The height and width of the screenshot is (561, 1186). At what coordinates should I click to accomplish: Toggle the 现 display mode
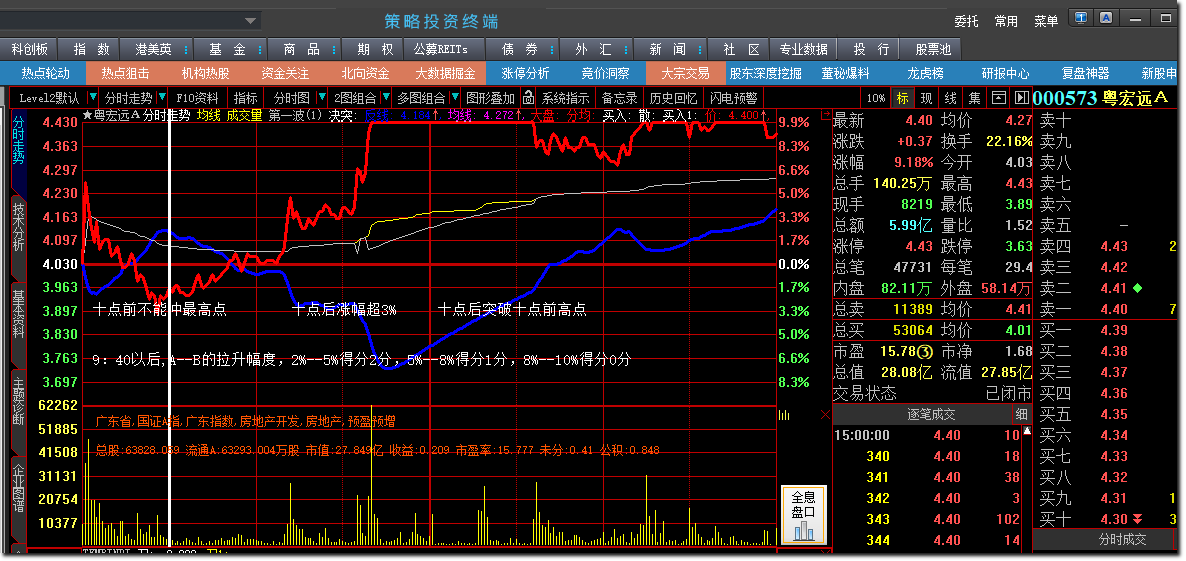point(927,98)
